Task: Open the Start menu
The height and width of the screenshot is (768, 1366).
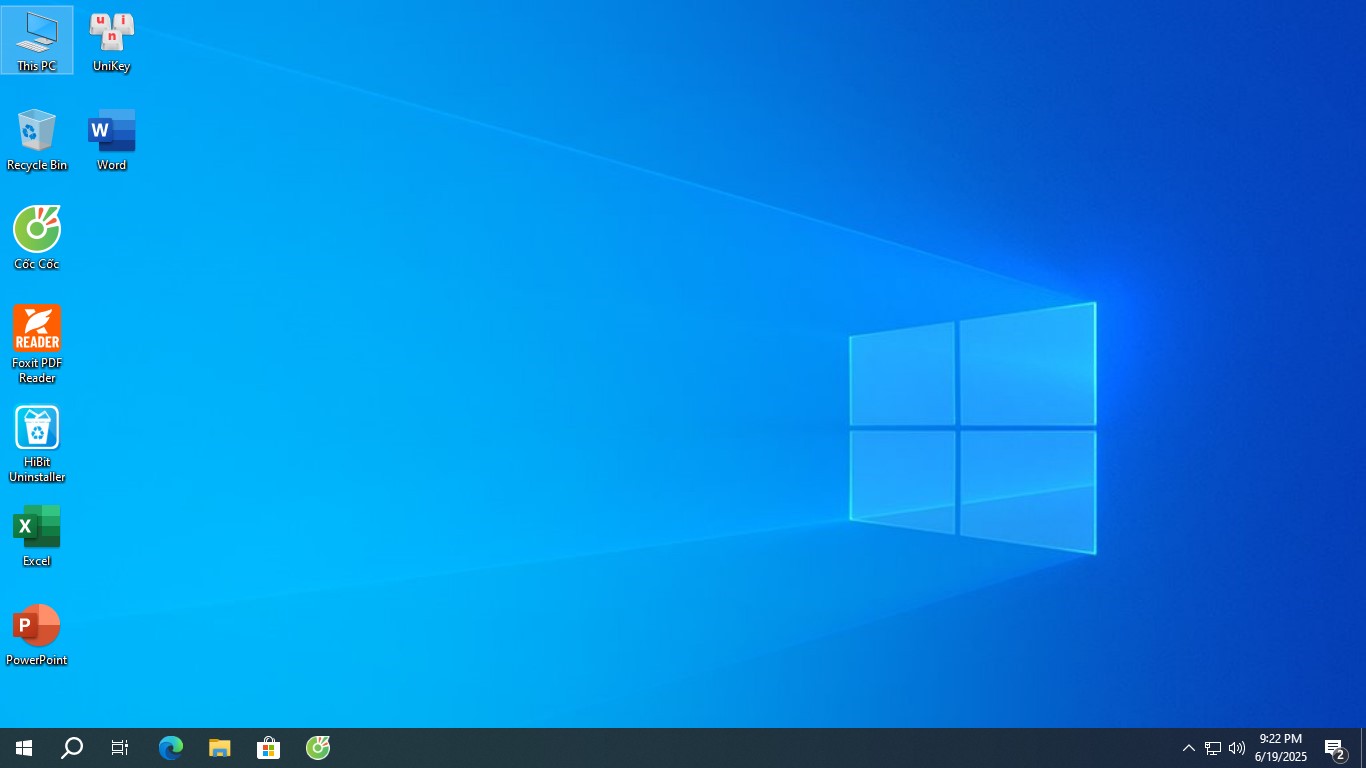Action: coord(23,747)
